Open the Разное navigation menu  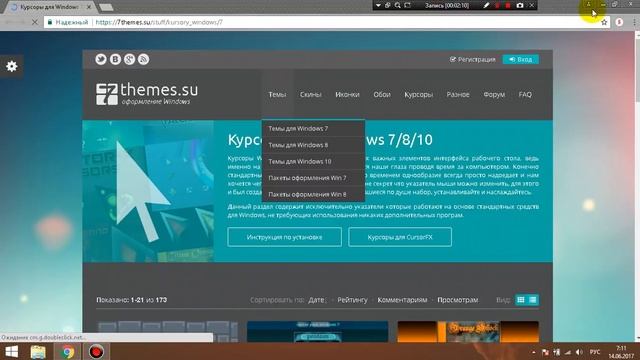pos(458,94)
